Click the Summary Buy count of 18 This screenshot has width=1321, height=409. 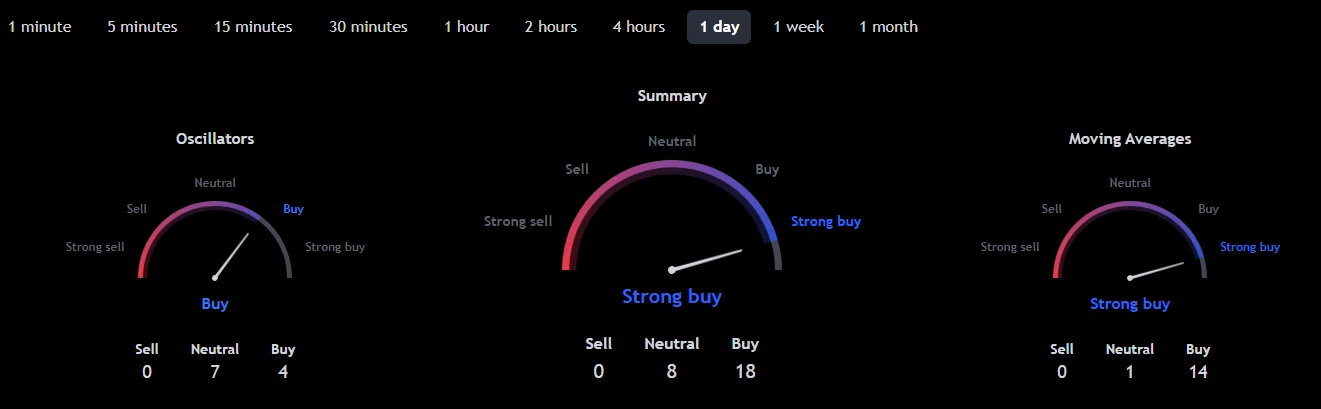[745, 371]
